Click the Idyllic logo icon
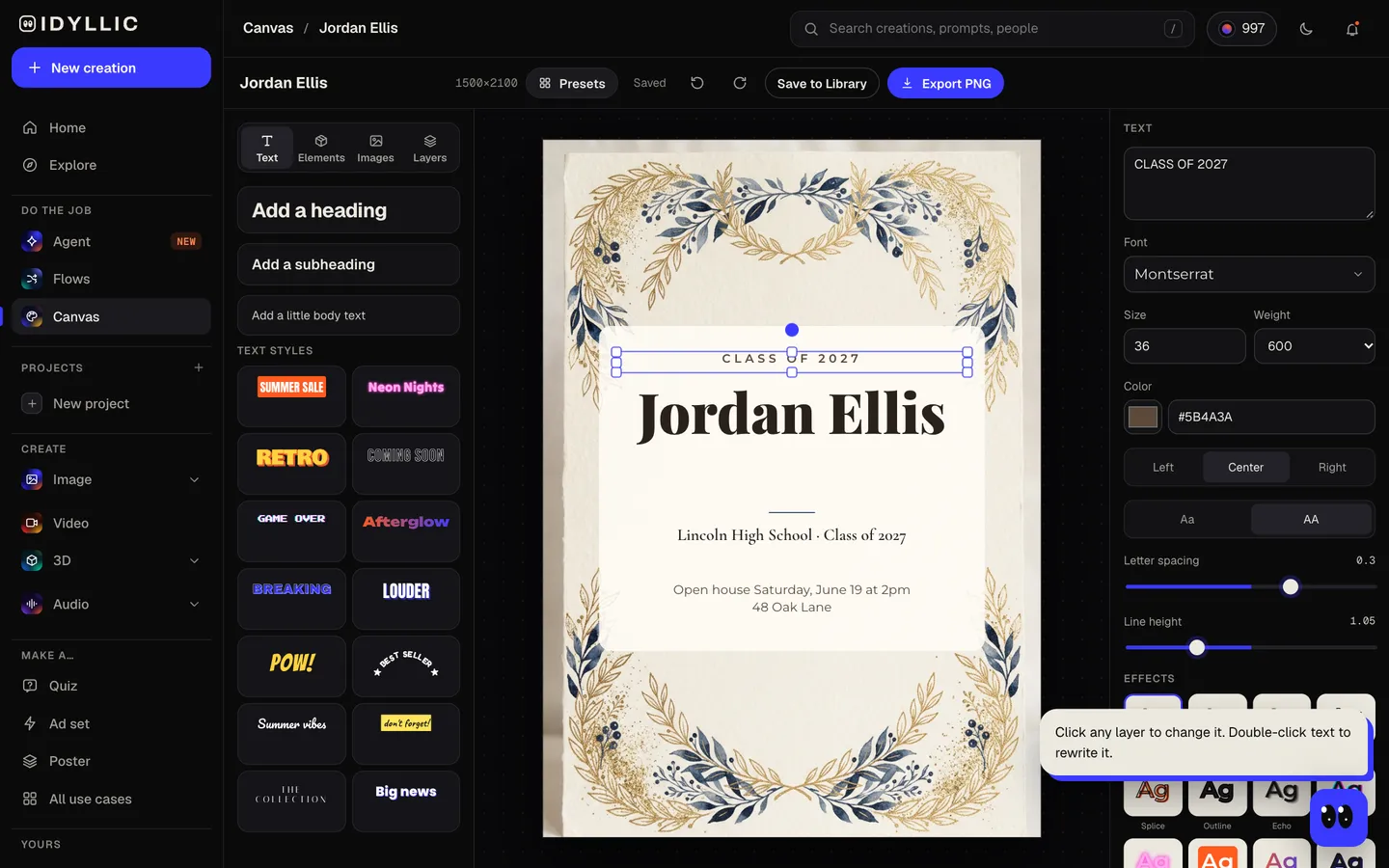The image size is (1389, 868). pyautogui.click(x=28, y=24)
